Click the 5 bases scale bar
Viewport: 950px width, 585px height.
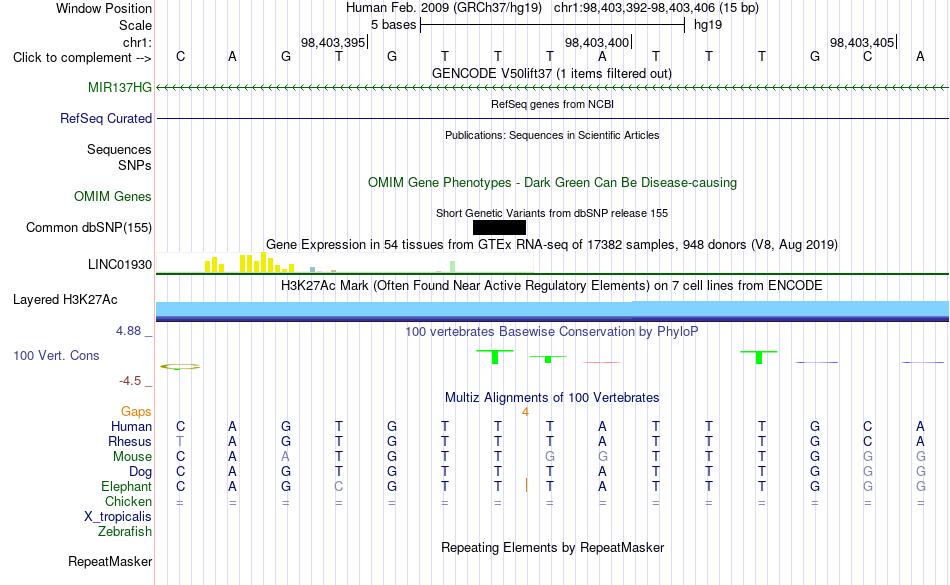coord(552,25)
